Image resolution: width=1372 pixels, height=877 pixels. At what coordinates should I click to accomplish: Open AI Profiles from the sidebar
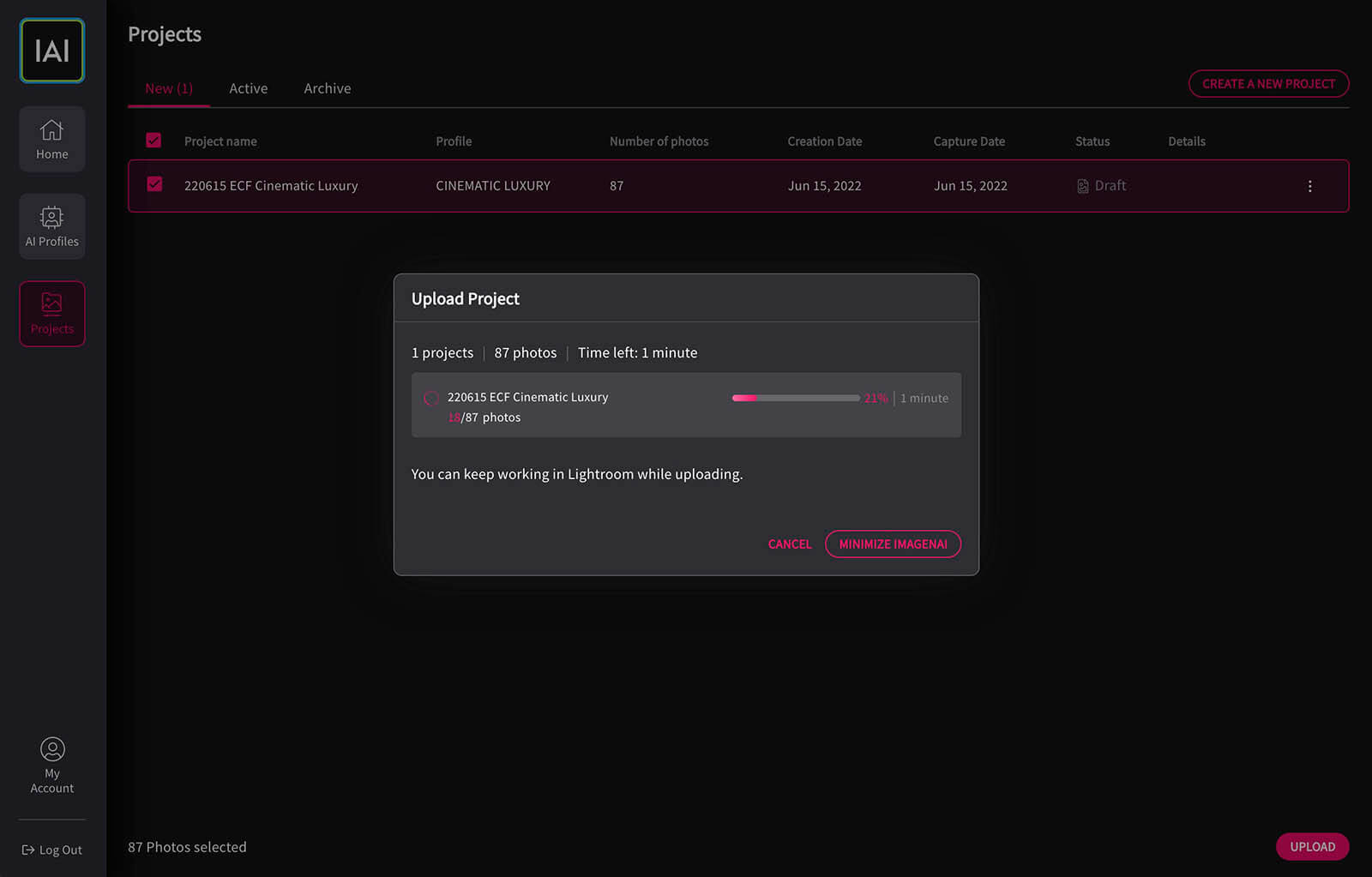coord(52,226)
